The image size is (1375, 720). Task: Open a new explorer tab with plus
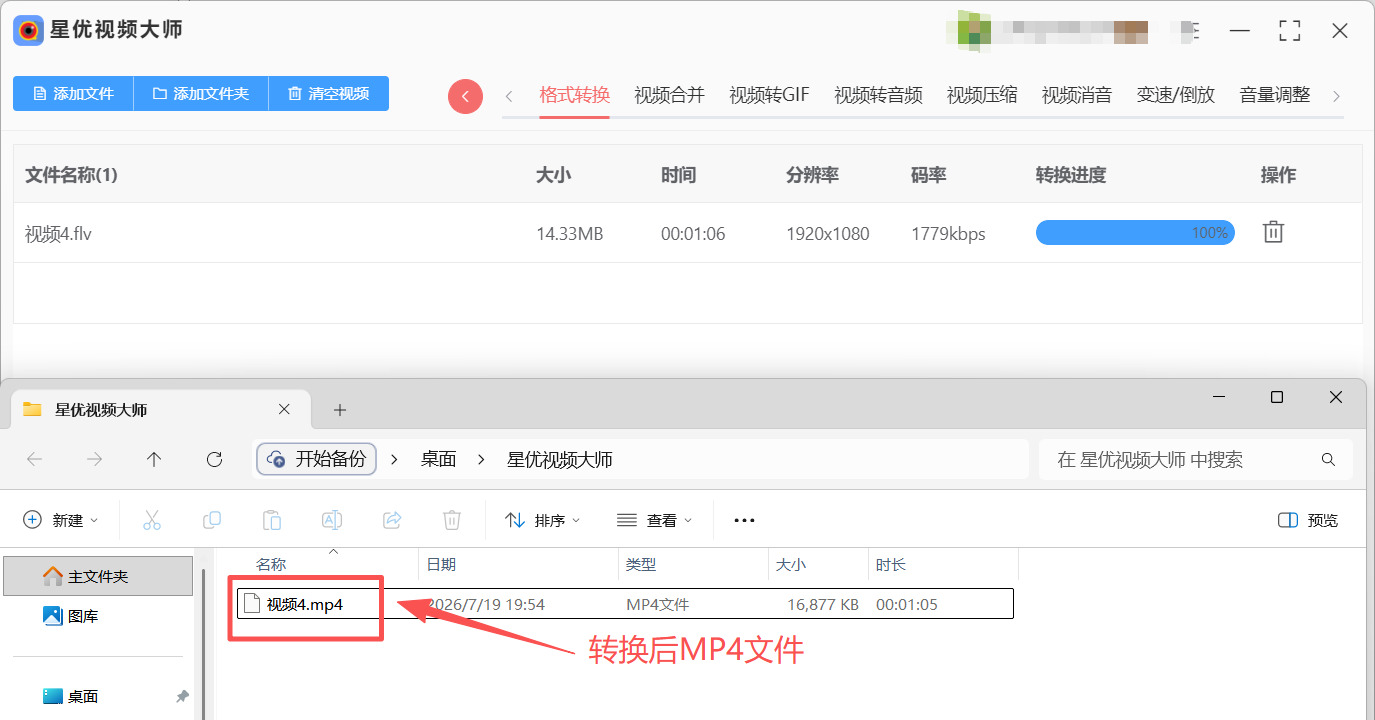[340, 410]
